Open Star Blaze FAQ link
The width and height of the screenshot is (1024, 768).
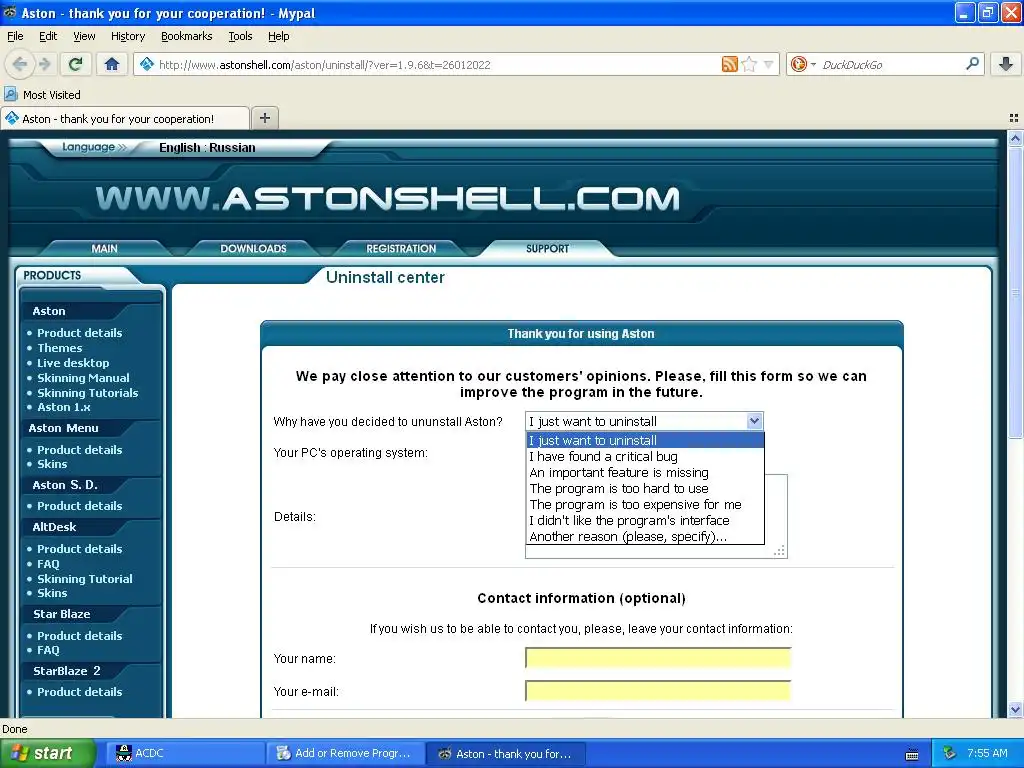point(48,650)
